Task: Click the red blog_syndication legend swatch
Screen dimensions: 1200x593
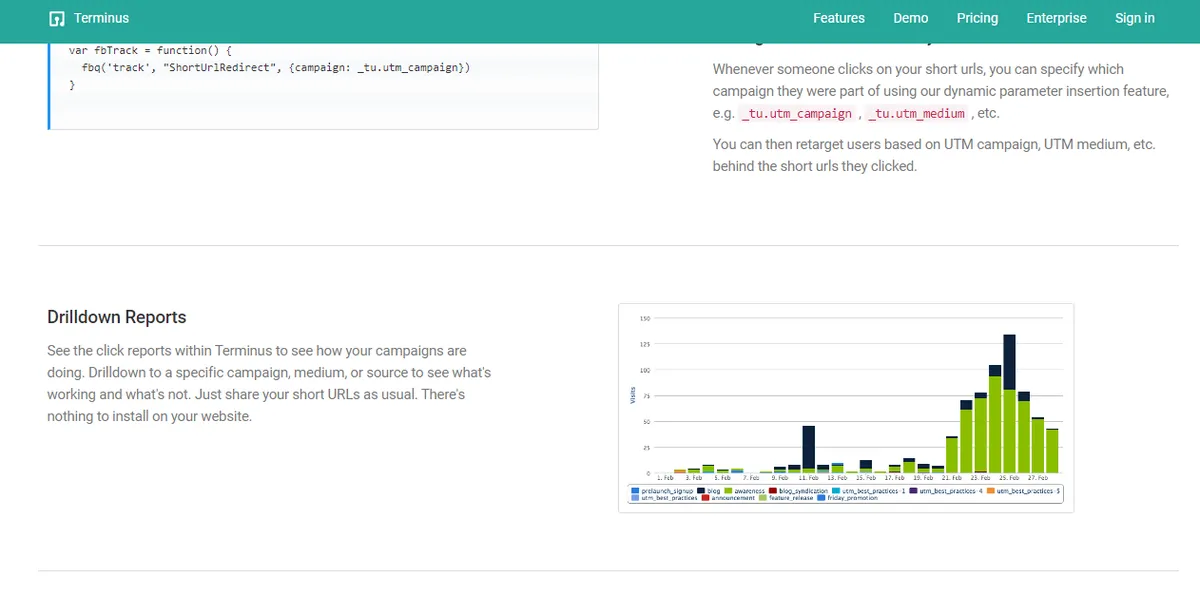Action: [774, 491]
